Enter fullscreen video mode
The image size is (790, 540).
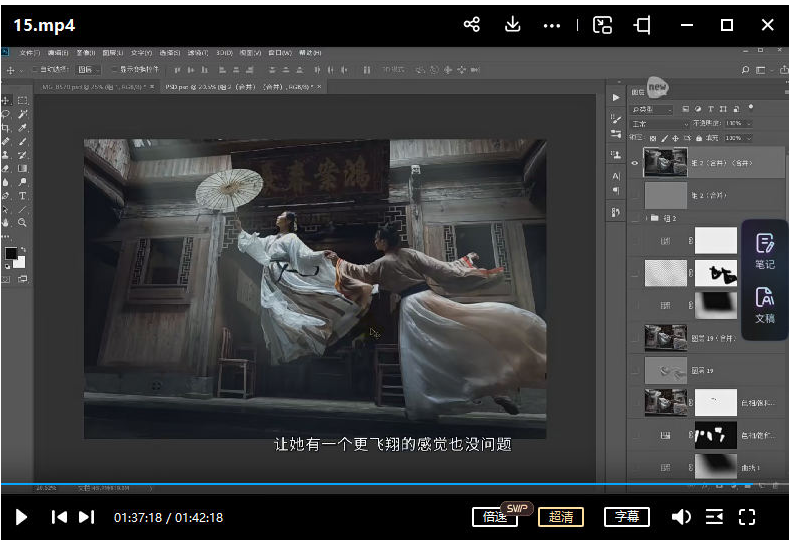click(747, 517)
